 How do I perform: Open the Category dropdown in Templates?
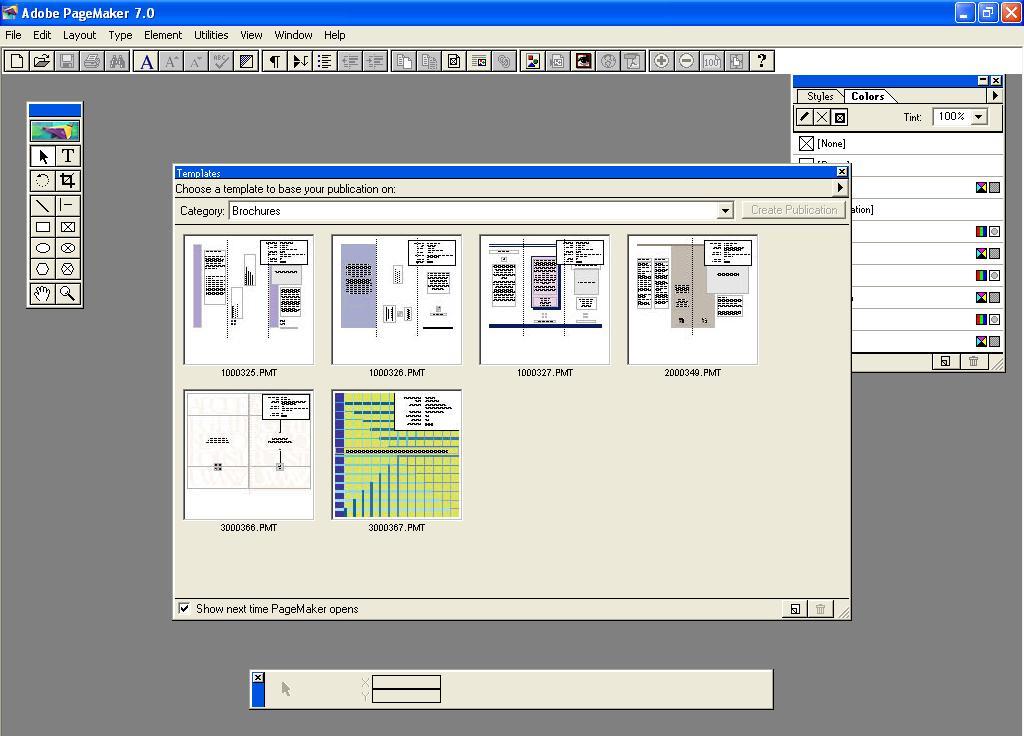(725, 211)
